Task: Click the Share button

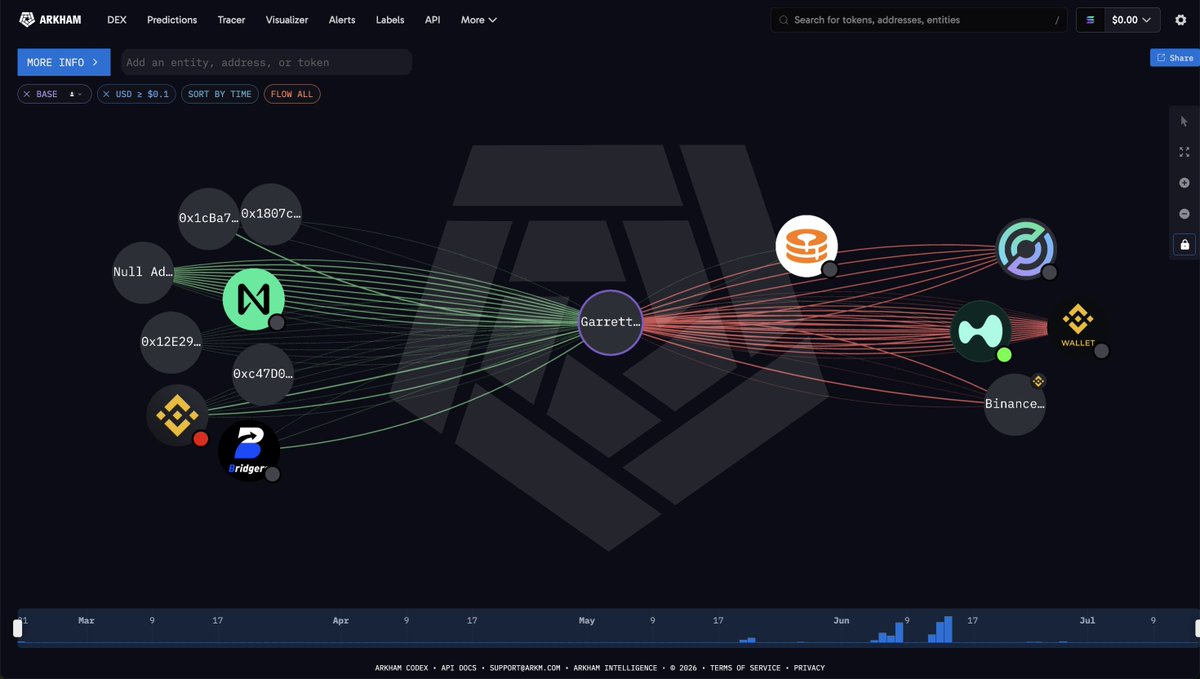Action: point(1174,58)
